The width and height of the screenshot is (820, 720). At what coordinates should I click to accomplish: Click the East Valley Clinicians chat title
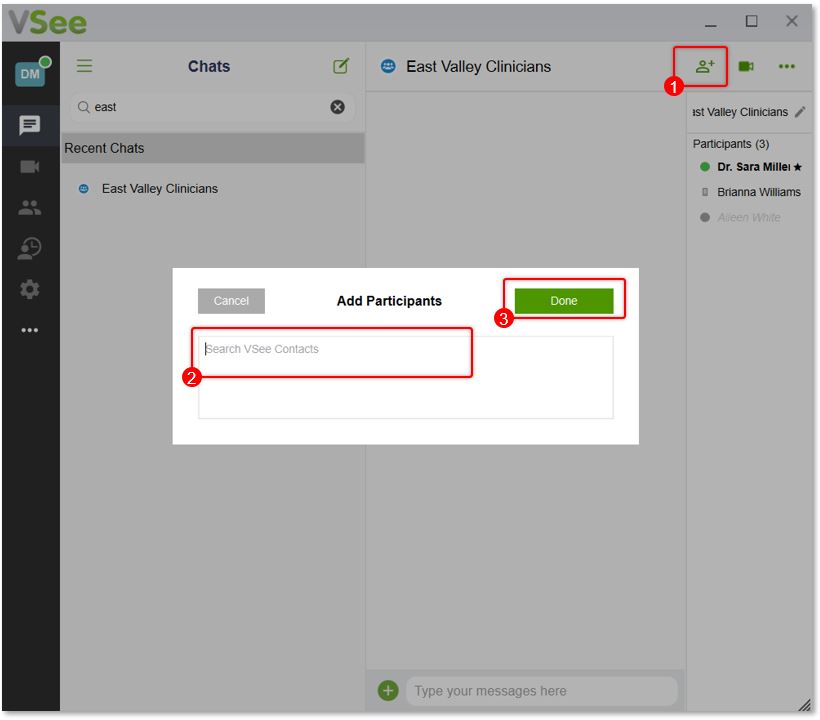point(479,66)
